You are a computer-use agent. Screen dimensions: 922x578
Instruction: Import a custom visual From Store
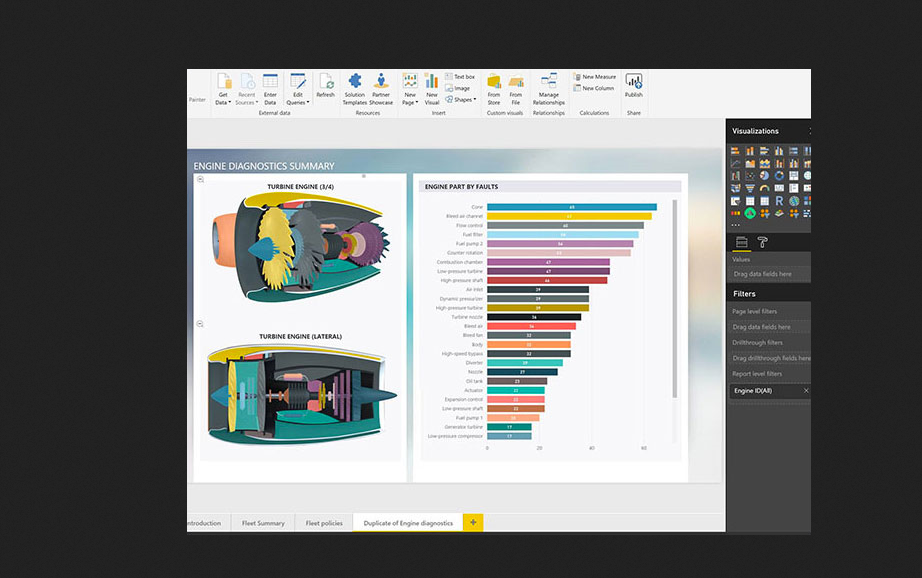[493, 83]
